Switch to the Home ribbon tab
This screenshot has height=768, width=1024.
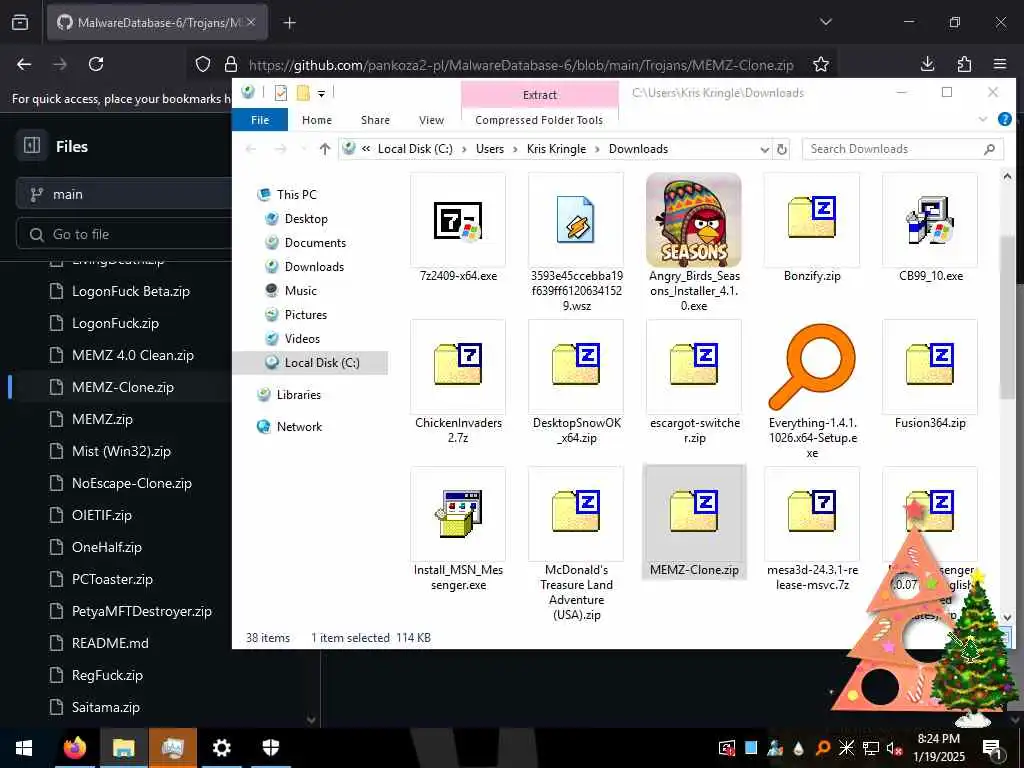[317, 120]
